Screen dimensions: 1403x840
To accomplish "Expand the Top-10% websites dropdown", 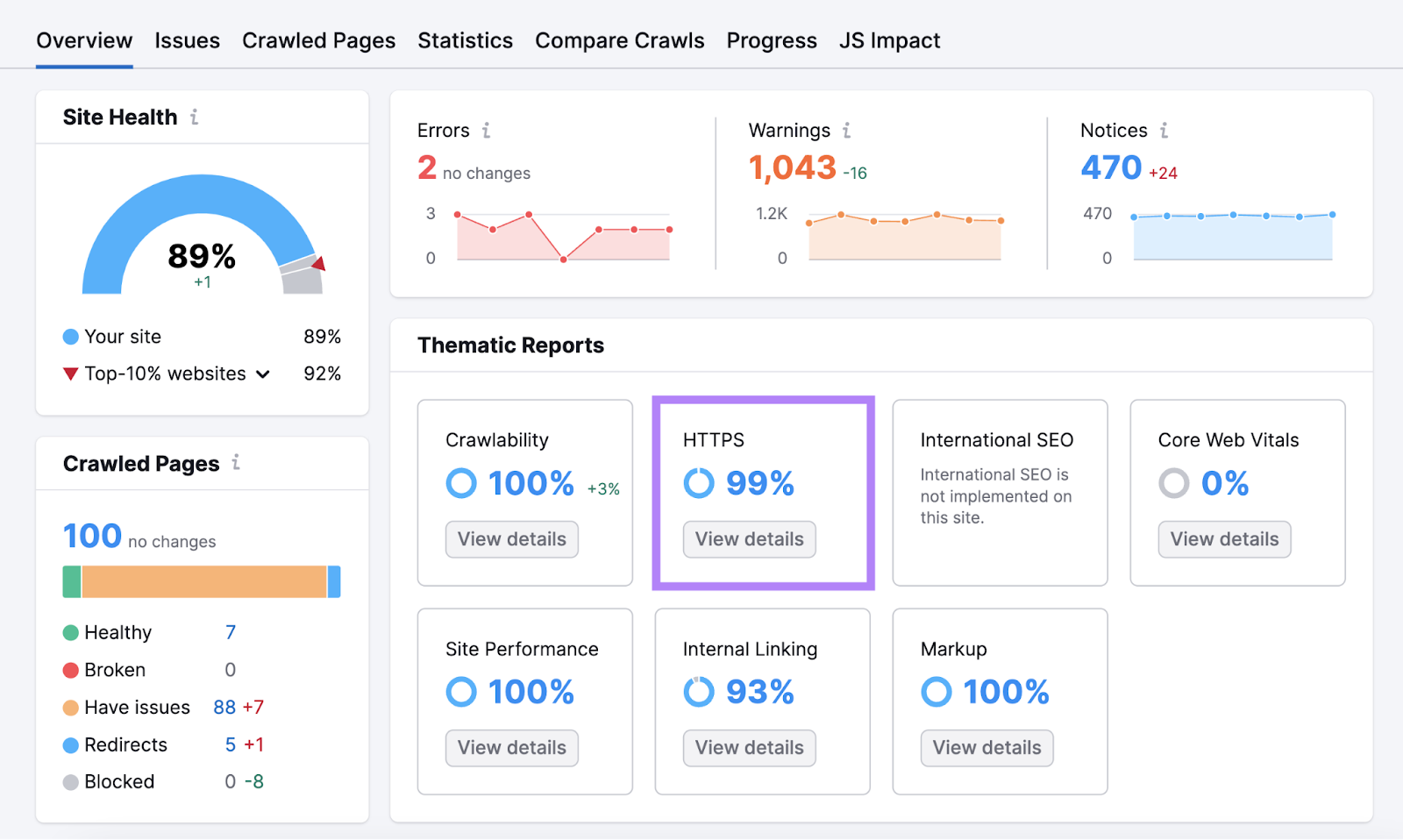I will click(x=261, y=374).
